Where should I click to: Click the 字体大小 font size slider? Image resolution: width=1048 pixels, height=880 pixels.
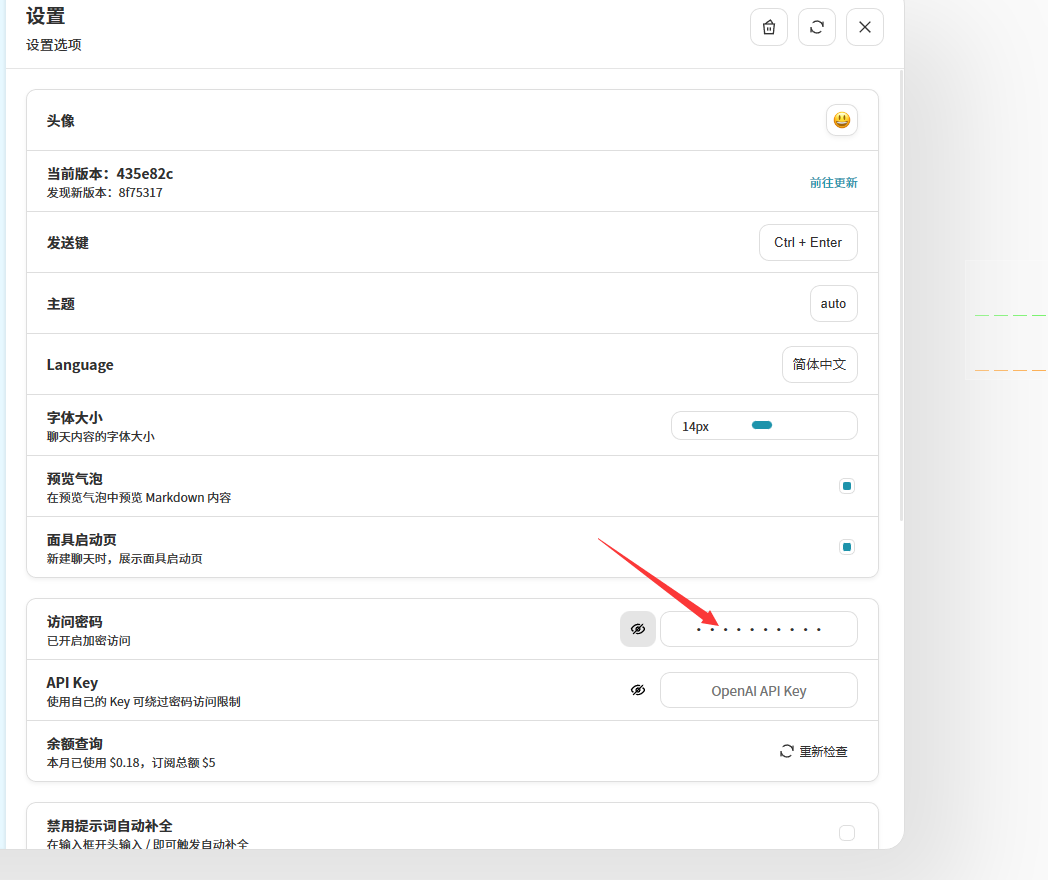click(x=762, y=425)
